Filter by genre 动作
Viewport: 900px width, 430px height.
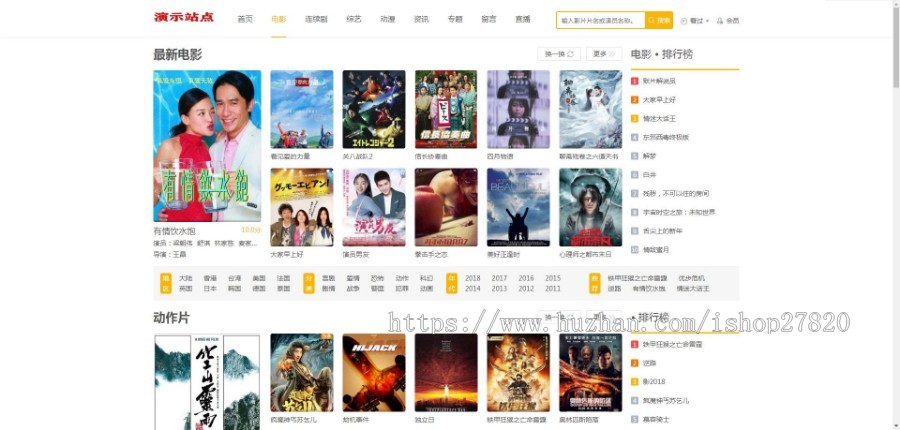[402, 278]
